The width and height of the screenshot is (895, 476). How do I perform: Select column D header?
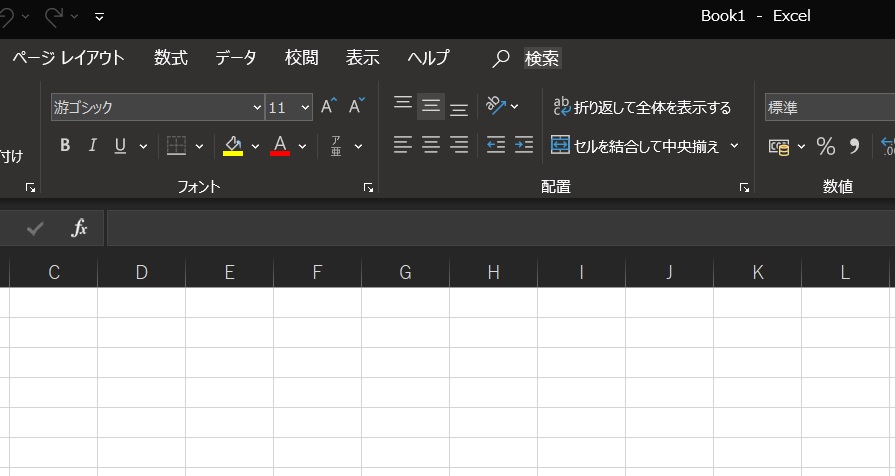coord(142,272)
